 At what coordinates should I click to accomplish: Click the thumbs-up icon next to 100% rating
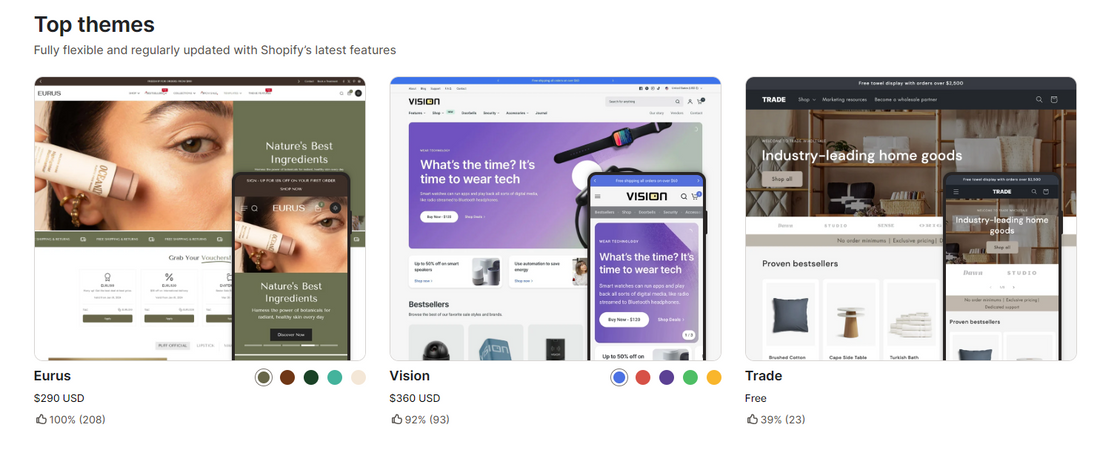[x=41, y=420]
